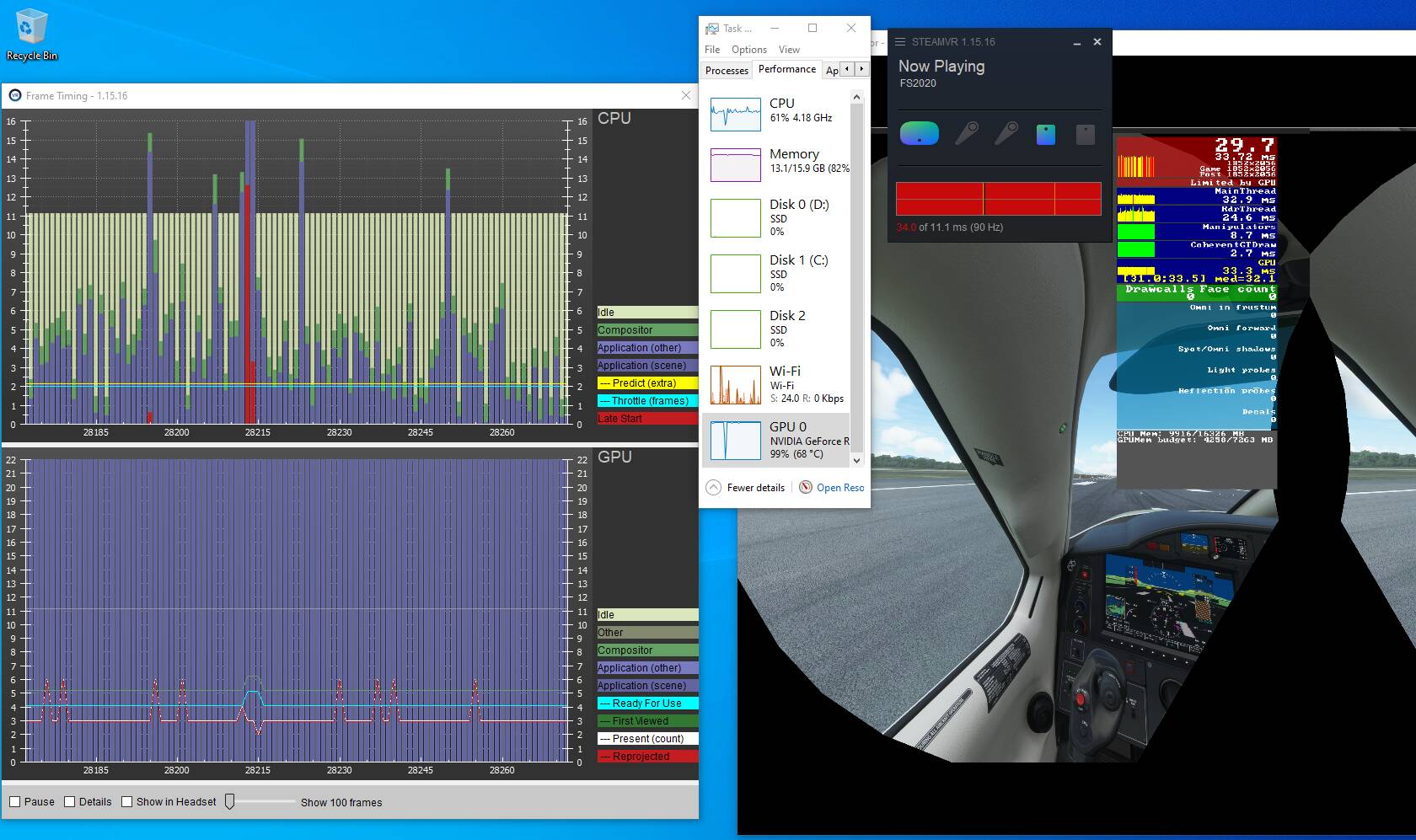Switch to the partially visible App history tab

(x=831, y=71)
